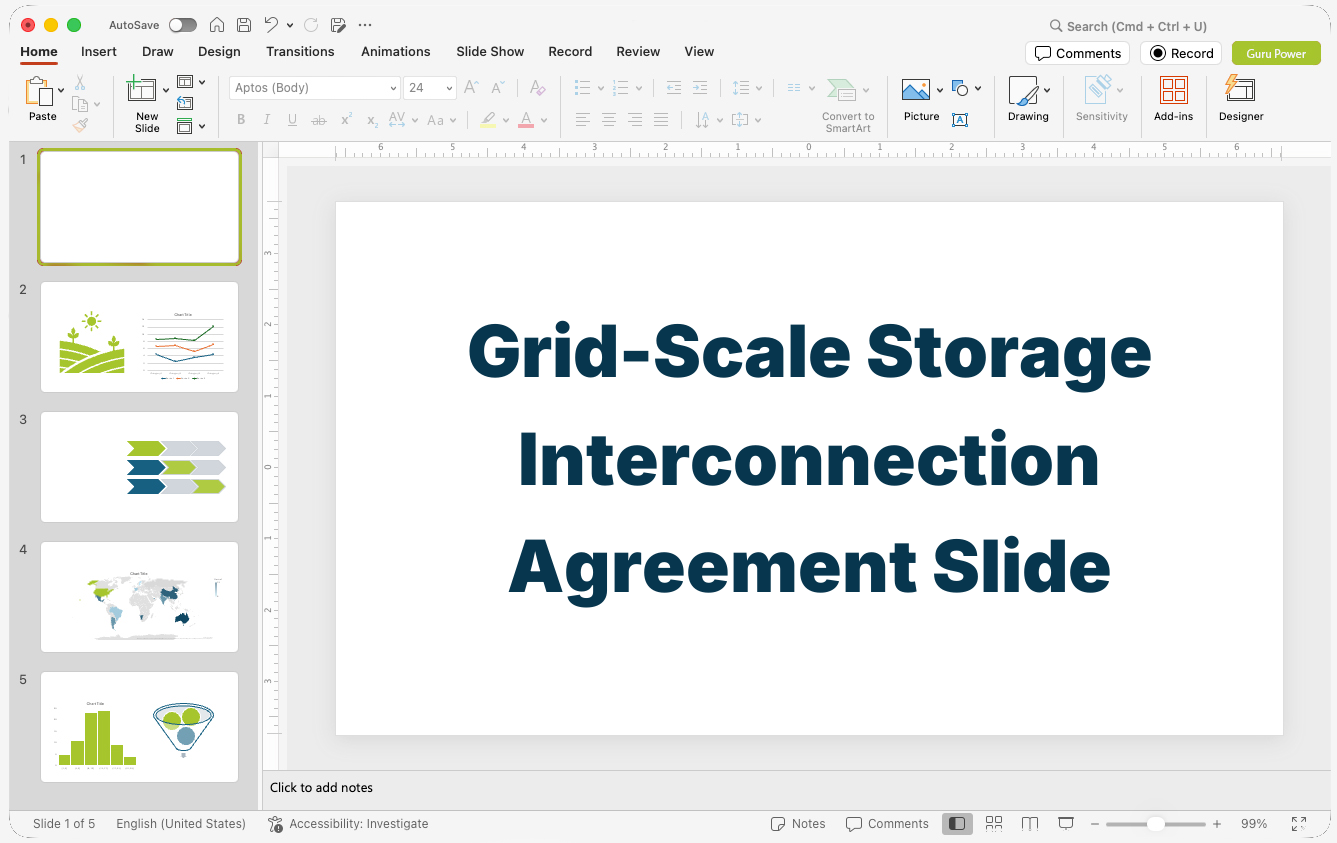Click Decrease Font Size icon
1337x843 pixels.
point(498,88)
